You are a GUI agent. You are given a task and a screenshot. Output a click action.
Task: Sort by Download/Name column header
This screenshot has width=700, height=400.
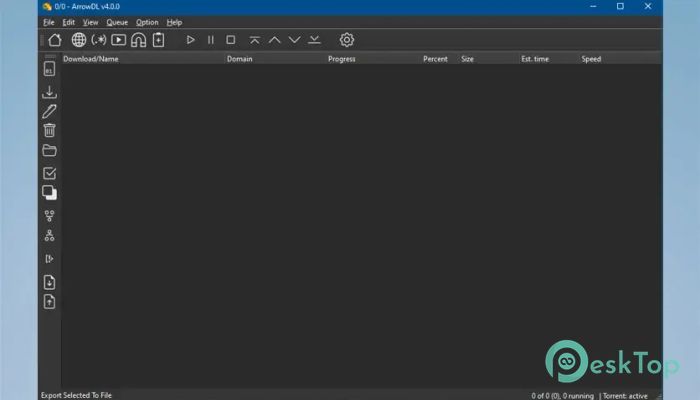pyautogui.click(x=91, y=59)
